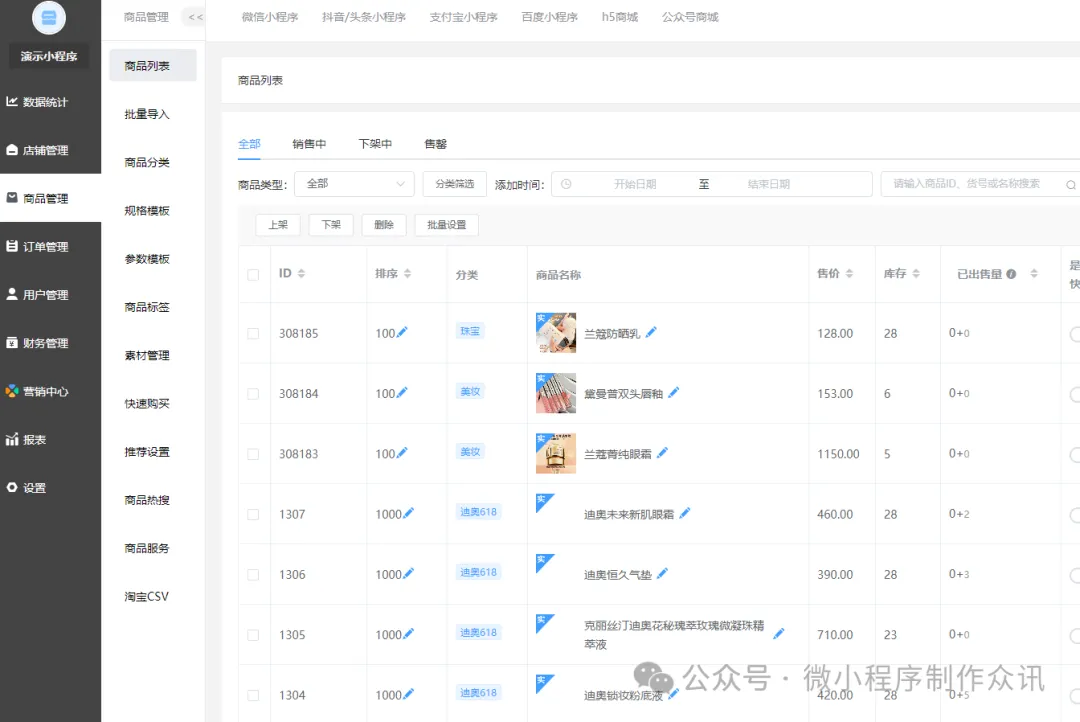Click the 下架 batch button
This screenshot has width=1080, height=722.
[331, 225]
